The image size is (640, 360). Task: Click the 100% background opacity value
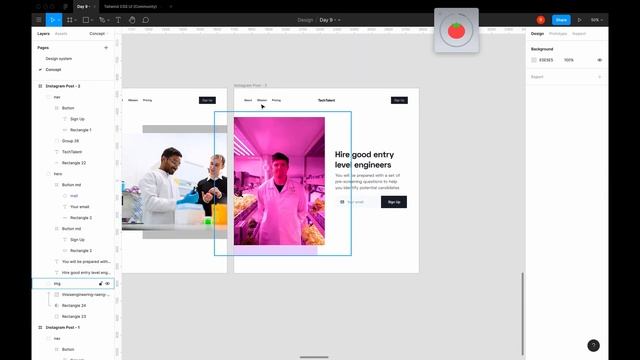pyautogui.click(x=569, y=60)
